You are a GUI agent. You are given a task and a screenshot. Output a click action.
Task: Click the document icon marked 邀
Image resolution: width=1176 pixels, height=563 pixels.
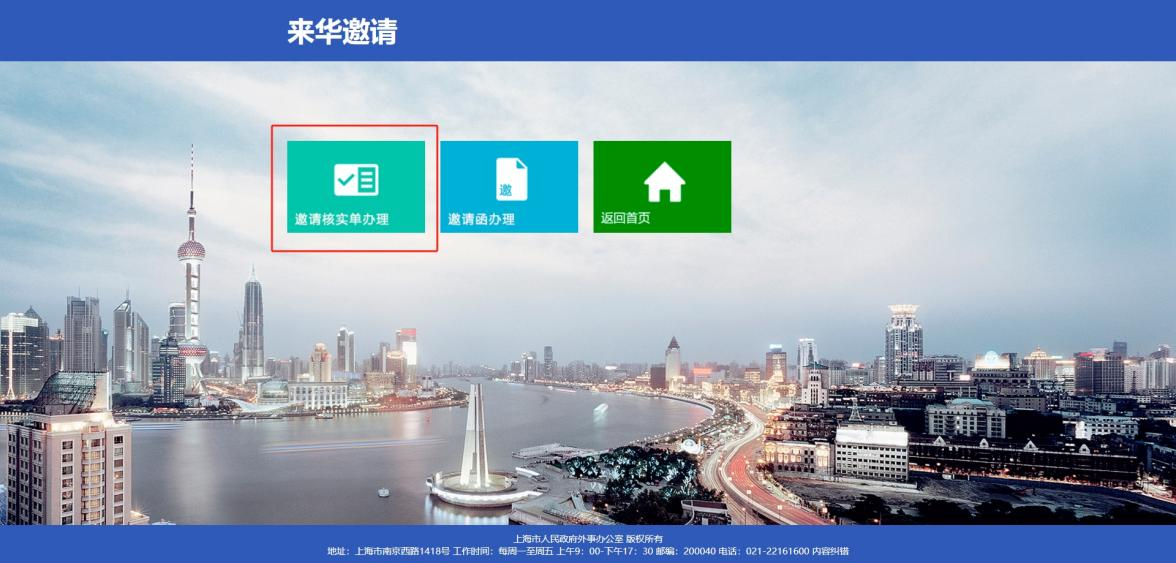(512, 180)
